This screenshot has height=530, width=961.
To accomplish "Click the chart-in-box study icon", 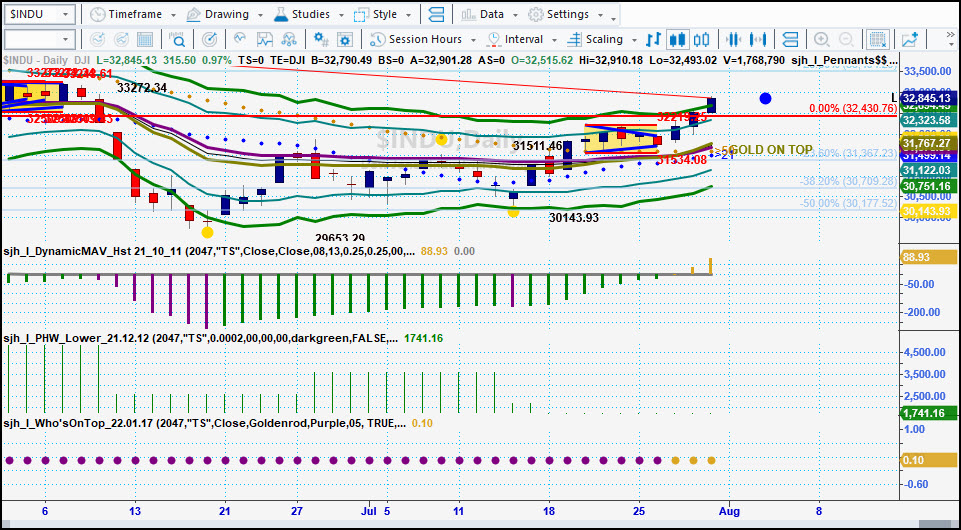I will point(265,40).
